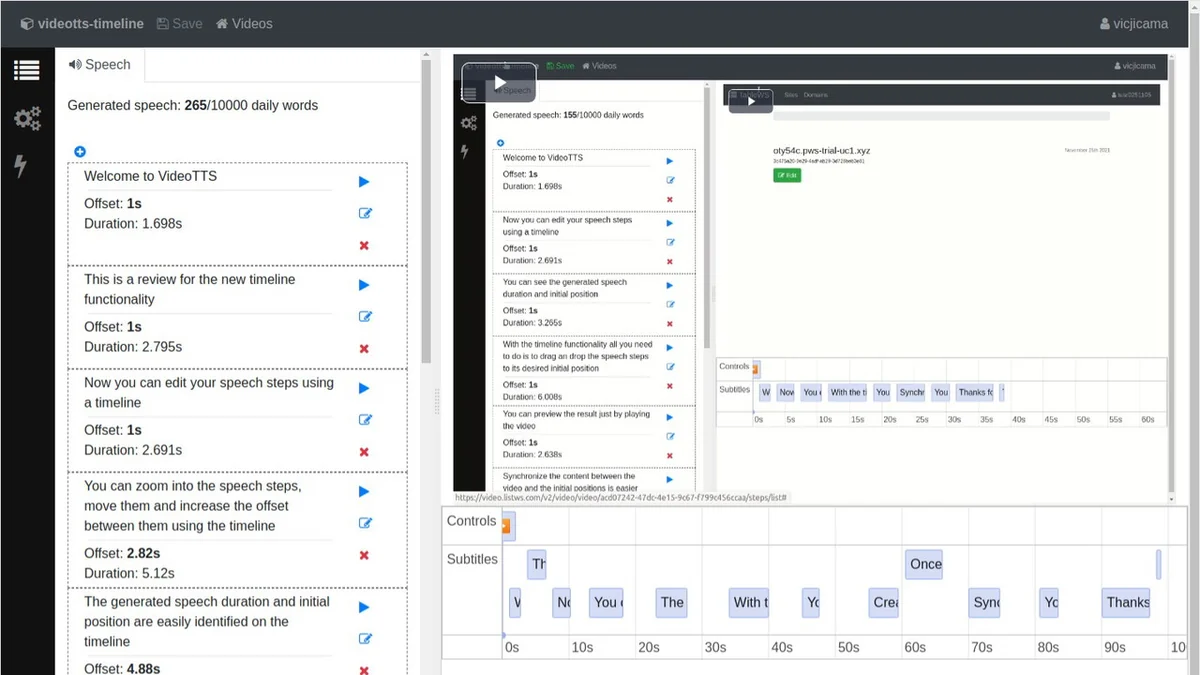Screen dimensions: 1200x675
Task: Open the list view sidebar icon
Action: pos(27,71)
